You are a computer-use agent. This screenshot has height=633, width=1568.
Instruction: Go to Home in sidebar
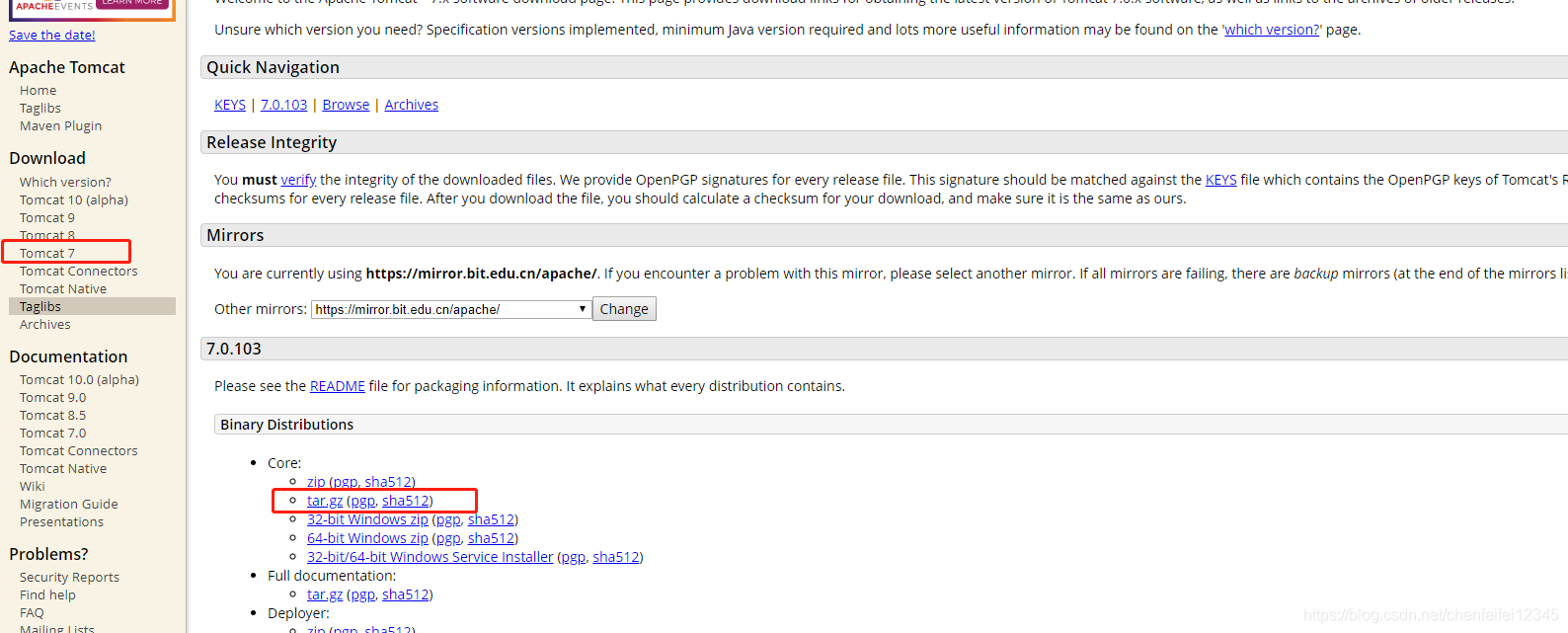coord(39,90)
